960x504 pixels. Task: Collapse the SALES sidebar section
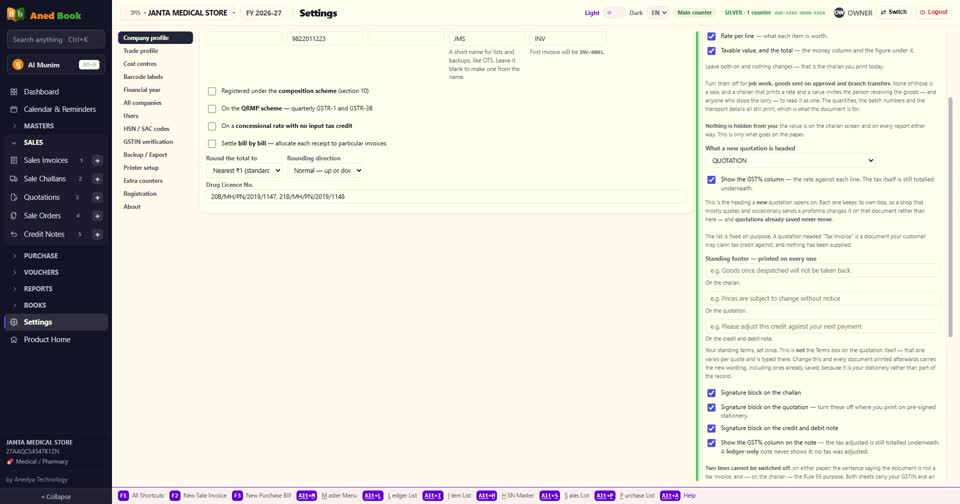(33, 142)
